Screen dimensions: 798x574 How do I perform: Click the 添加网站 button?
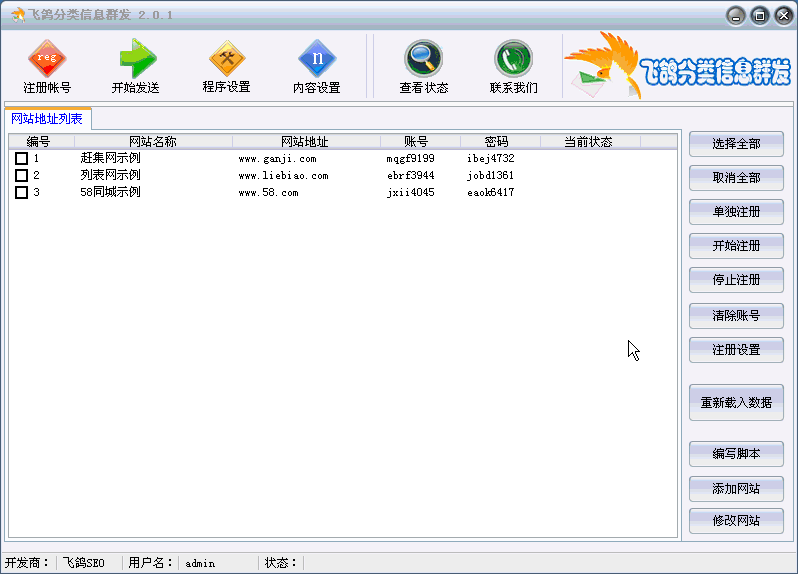click(736, 489)
